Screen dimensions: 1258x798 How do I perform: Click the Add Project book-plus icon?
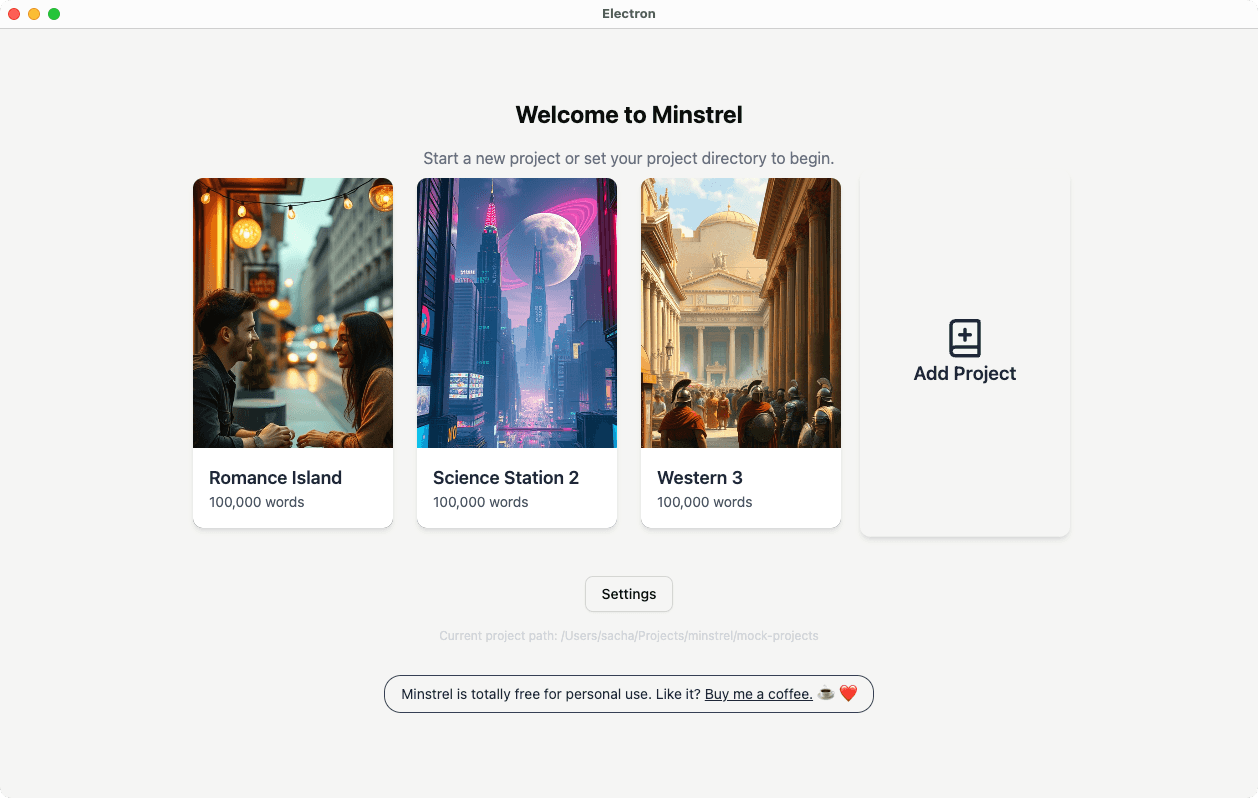coord(964,339)
